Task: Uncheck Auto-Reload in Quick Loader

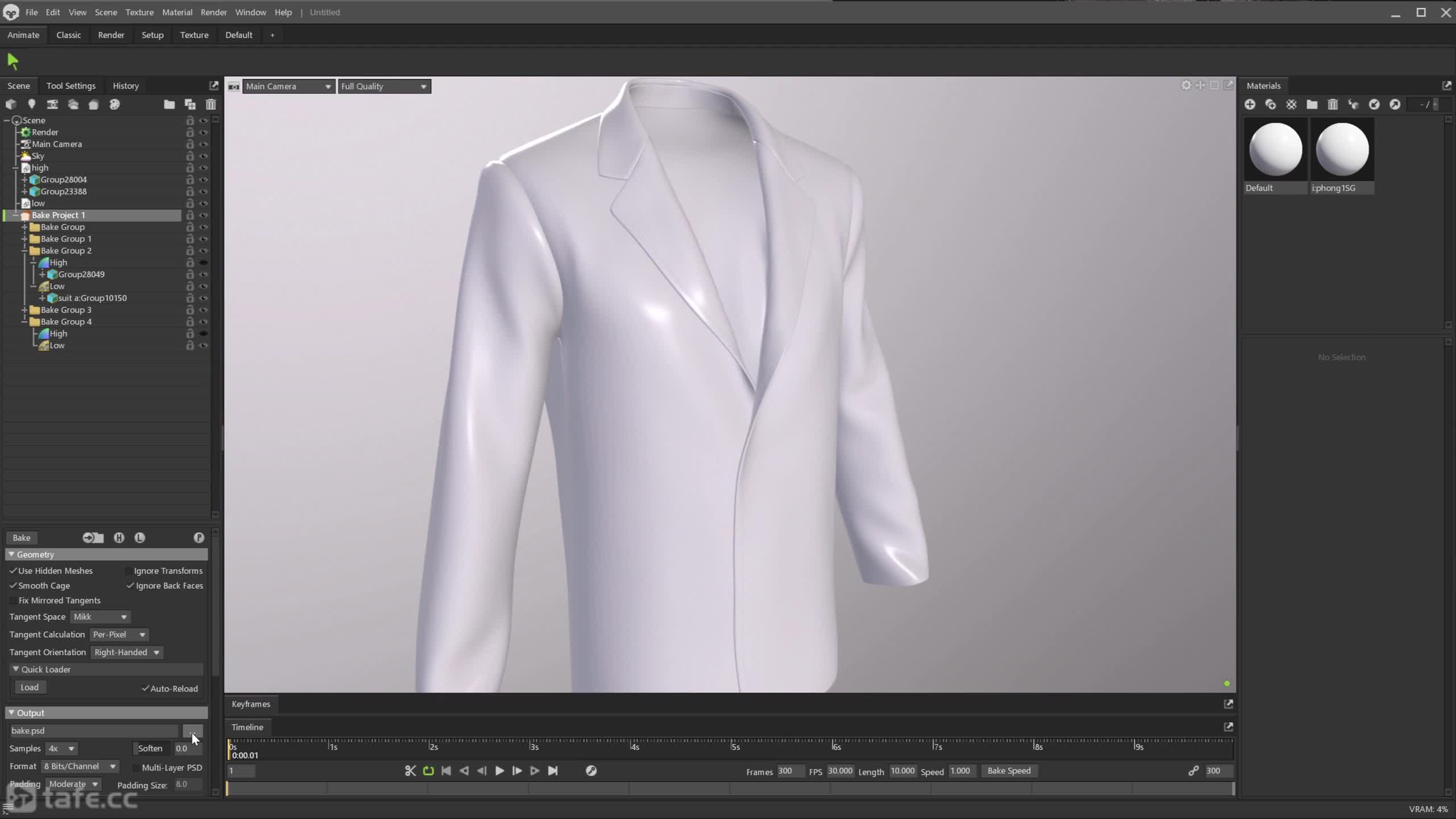Action: 145,688
